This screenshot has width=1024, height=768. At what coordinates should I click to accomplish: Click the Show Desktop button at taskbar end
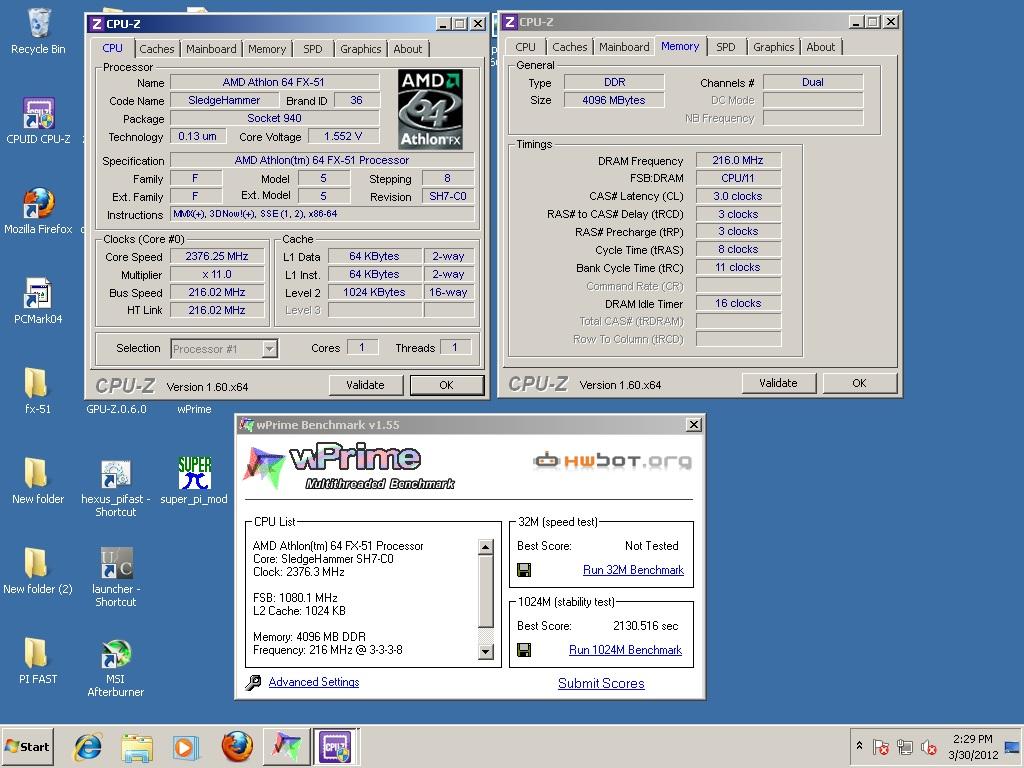(1013, 746)
